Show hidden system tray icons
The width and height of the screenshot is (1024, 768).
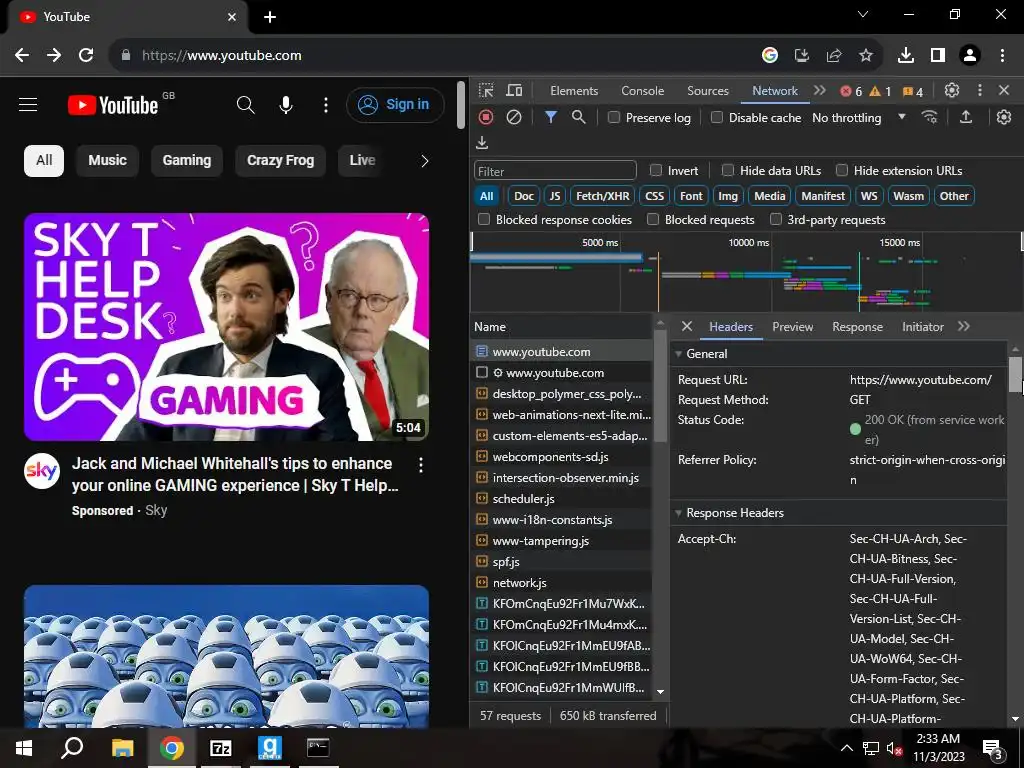tap(846, 748)
